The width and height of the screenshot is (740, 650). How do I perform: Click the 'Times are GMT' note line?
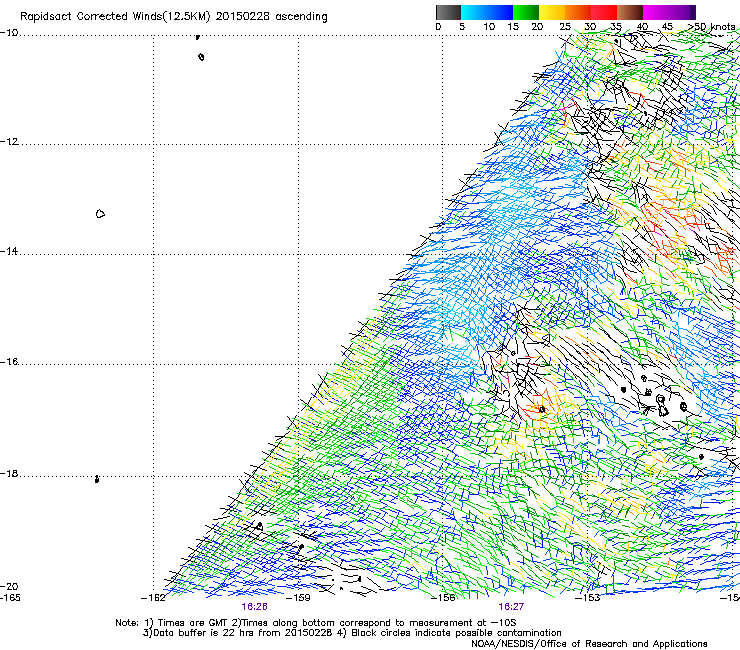tap(316, 623)
